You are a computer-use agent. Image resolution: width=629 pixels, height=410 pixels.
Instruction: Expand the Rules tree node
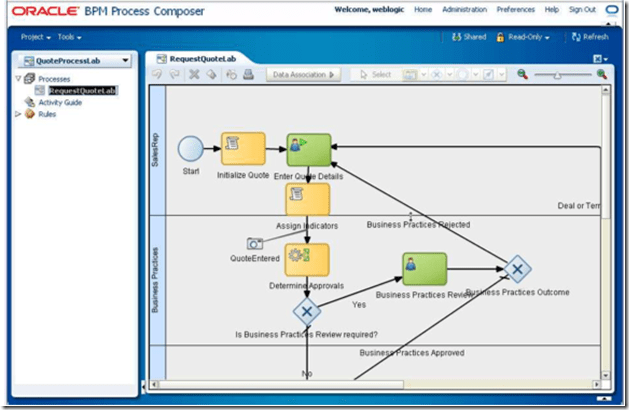click(x=18, y=114)
